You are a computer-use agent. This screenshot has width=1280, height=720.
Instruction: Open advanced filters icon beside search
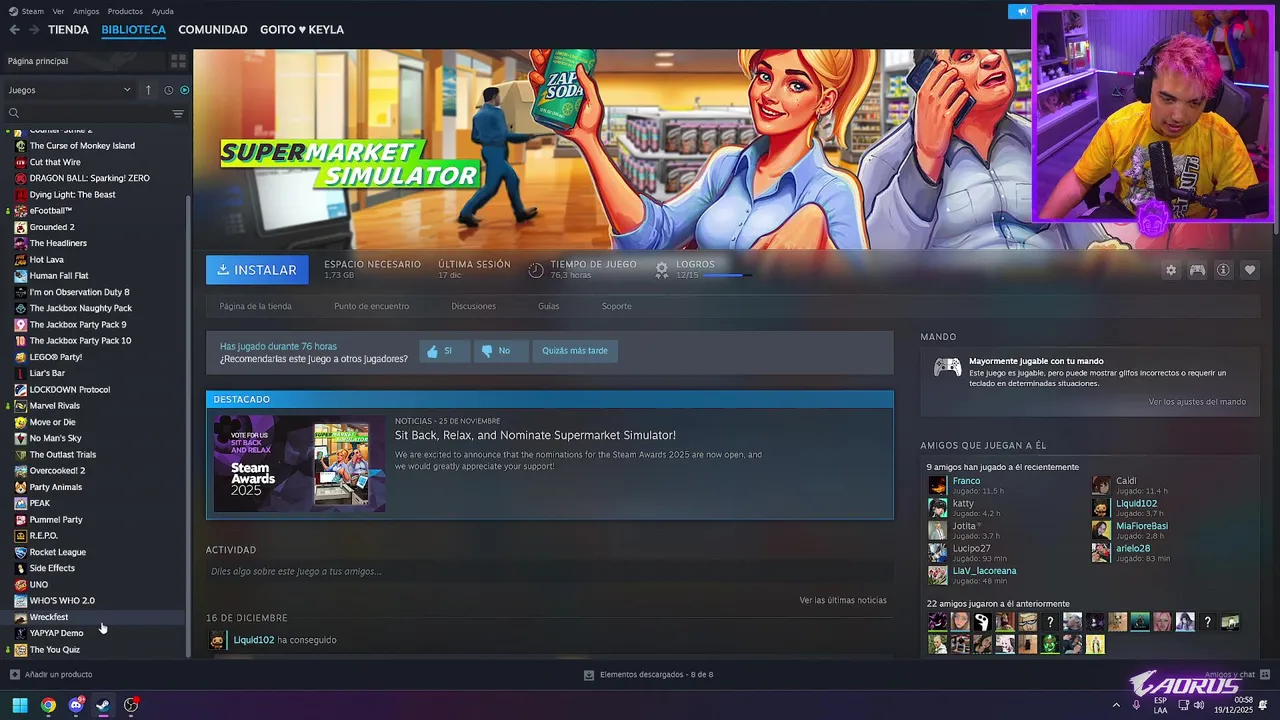[178, 113]
